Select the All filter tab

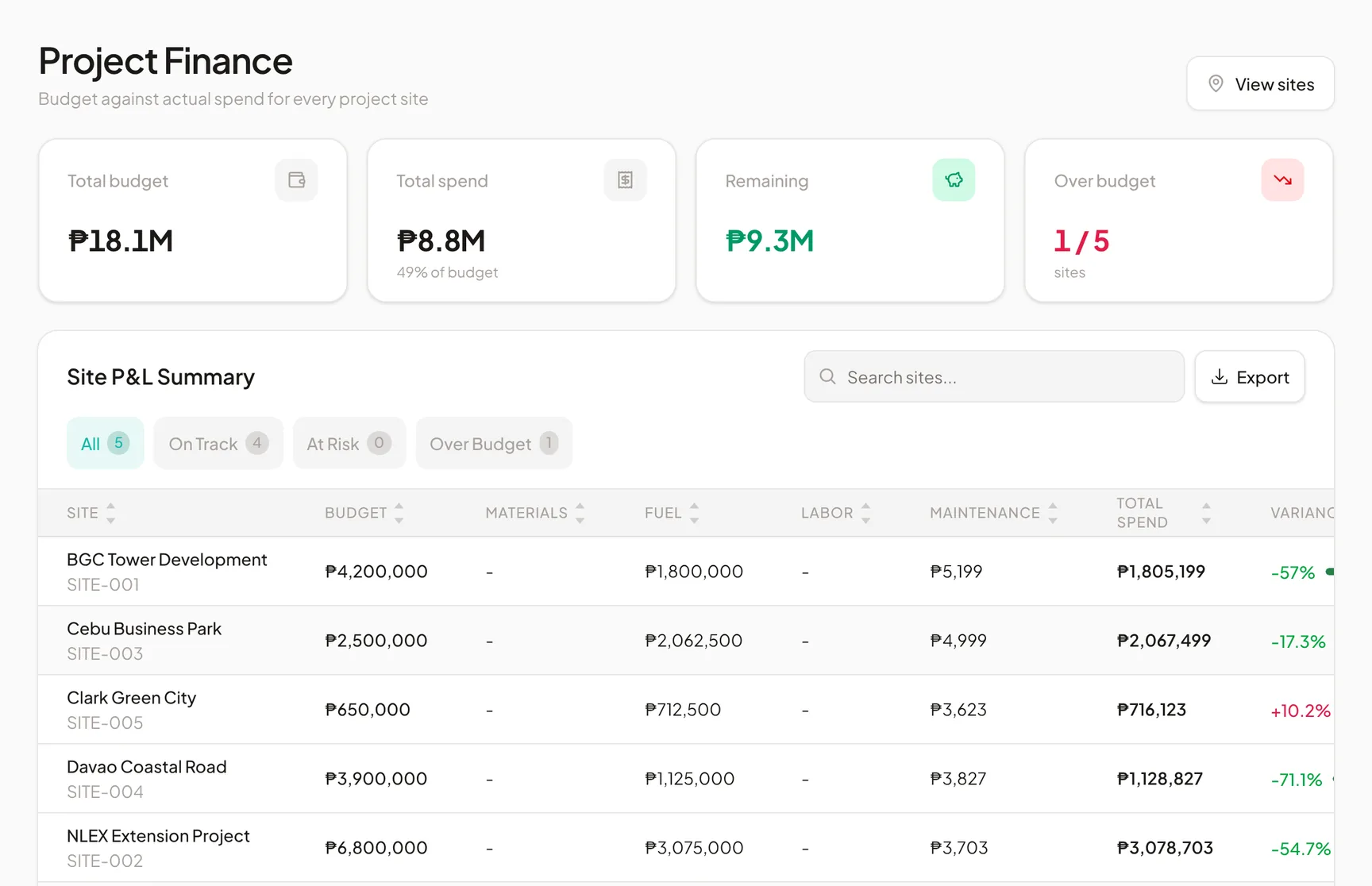pyautogui.click(x=106, y=443)
